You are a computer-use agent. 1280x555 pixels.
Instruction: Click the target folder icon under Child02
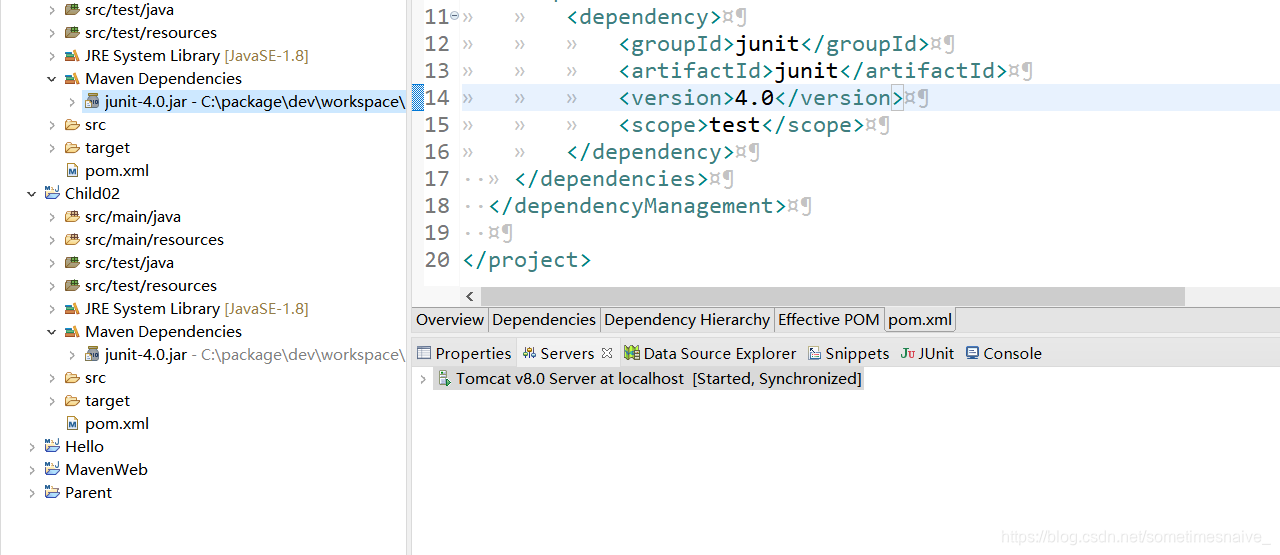coord(72,400)
